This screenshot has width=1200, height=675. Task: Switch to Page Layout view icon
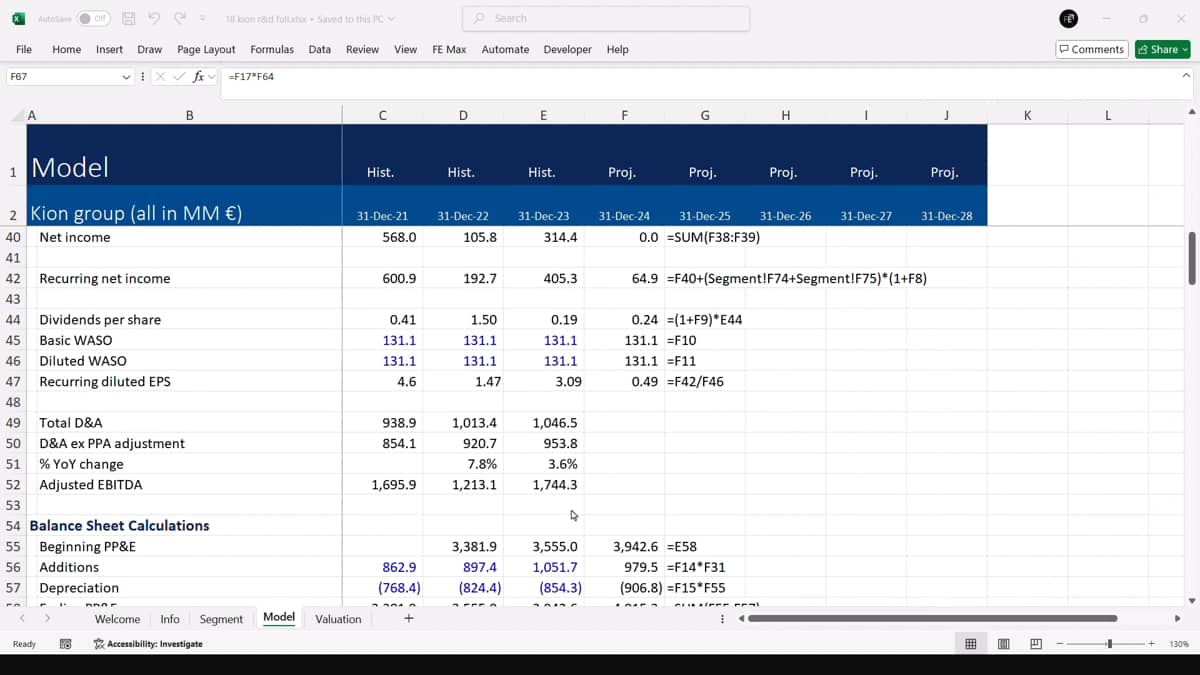tap(1004, 644)
